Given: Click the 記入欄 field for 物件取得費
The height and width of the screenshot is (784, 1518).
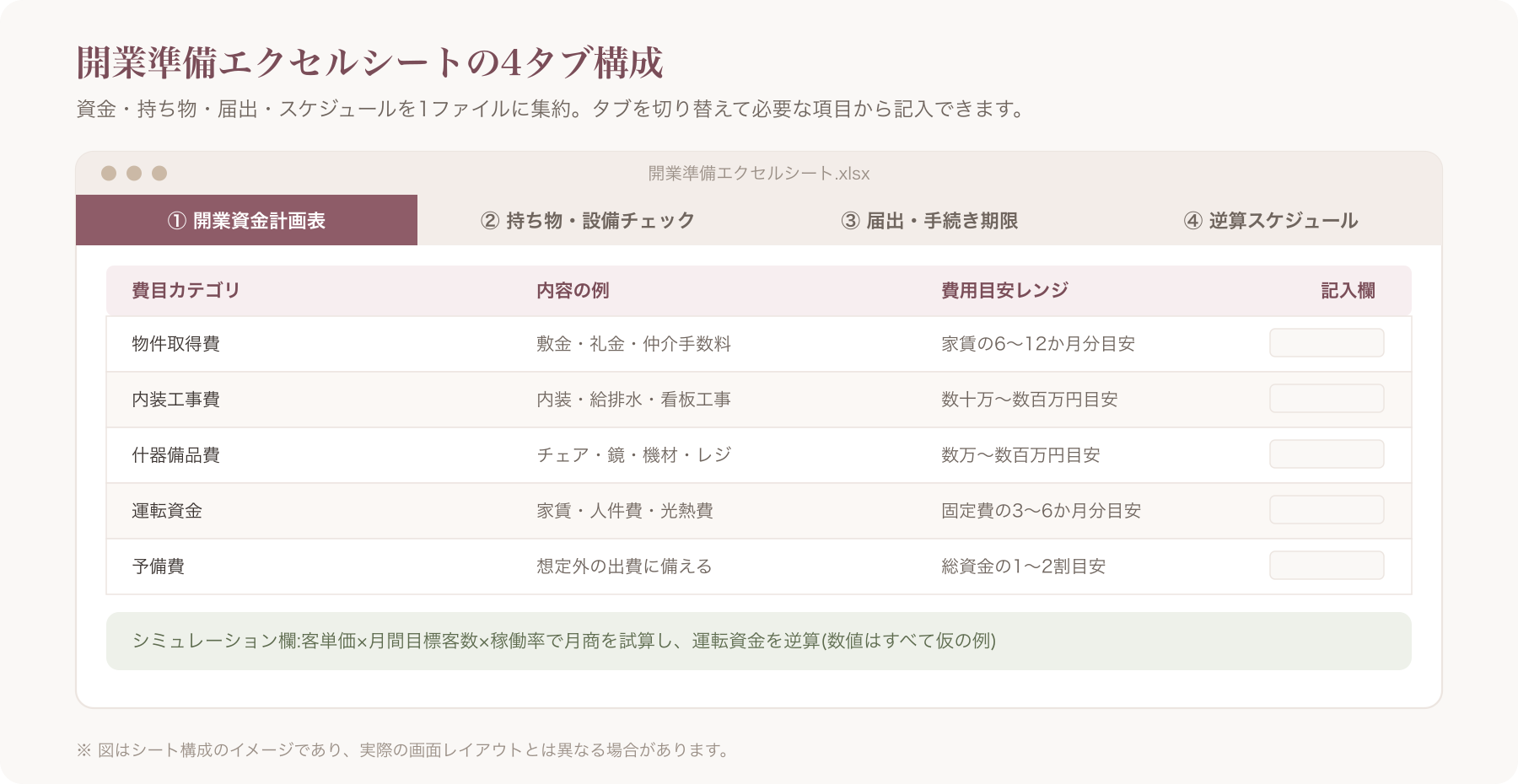Looking at the screenshot, I should coord(1327,343).
